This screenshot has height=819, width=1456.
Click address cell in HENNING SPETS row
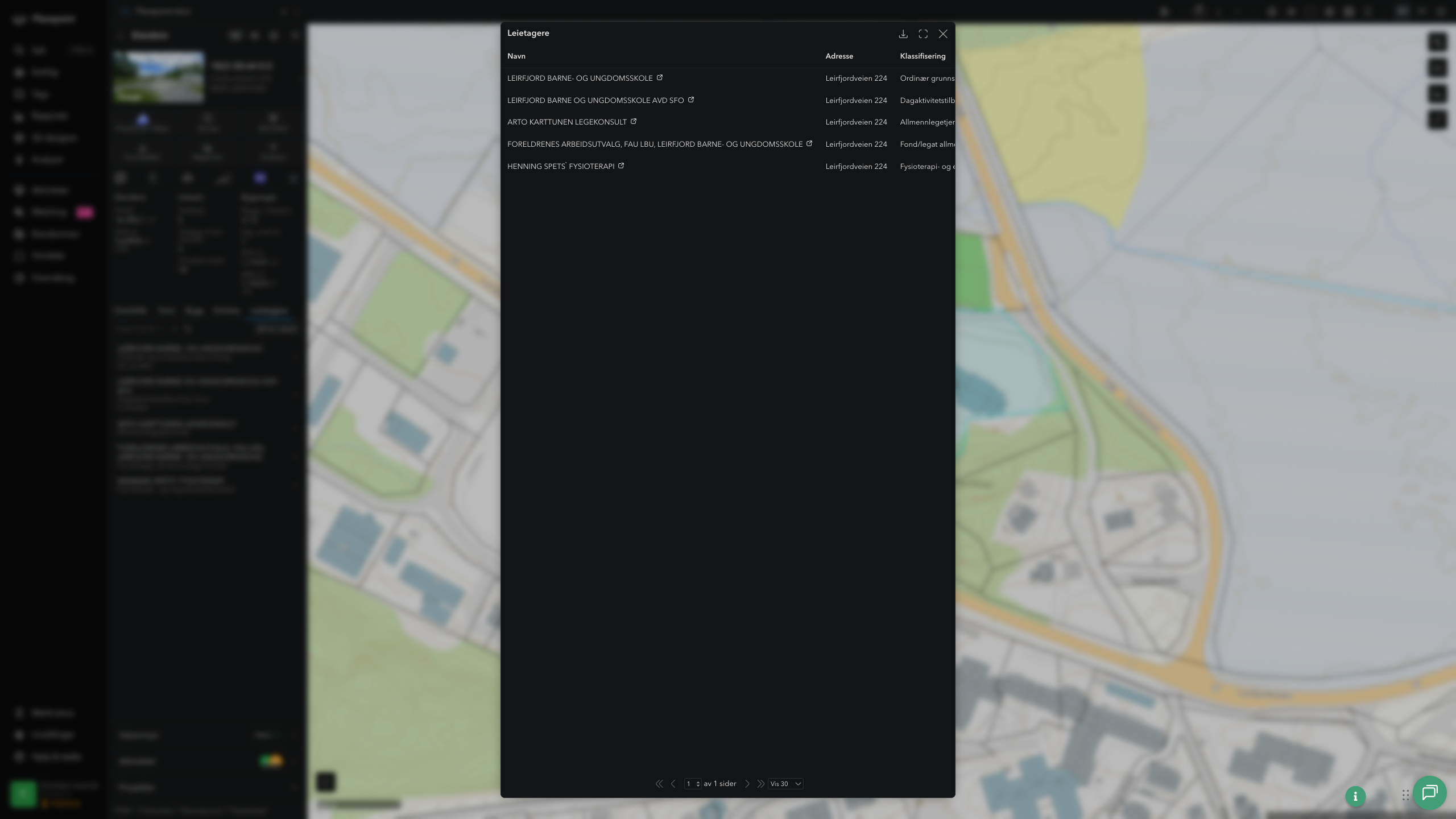point(856,166)
